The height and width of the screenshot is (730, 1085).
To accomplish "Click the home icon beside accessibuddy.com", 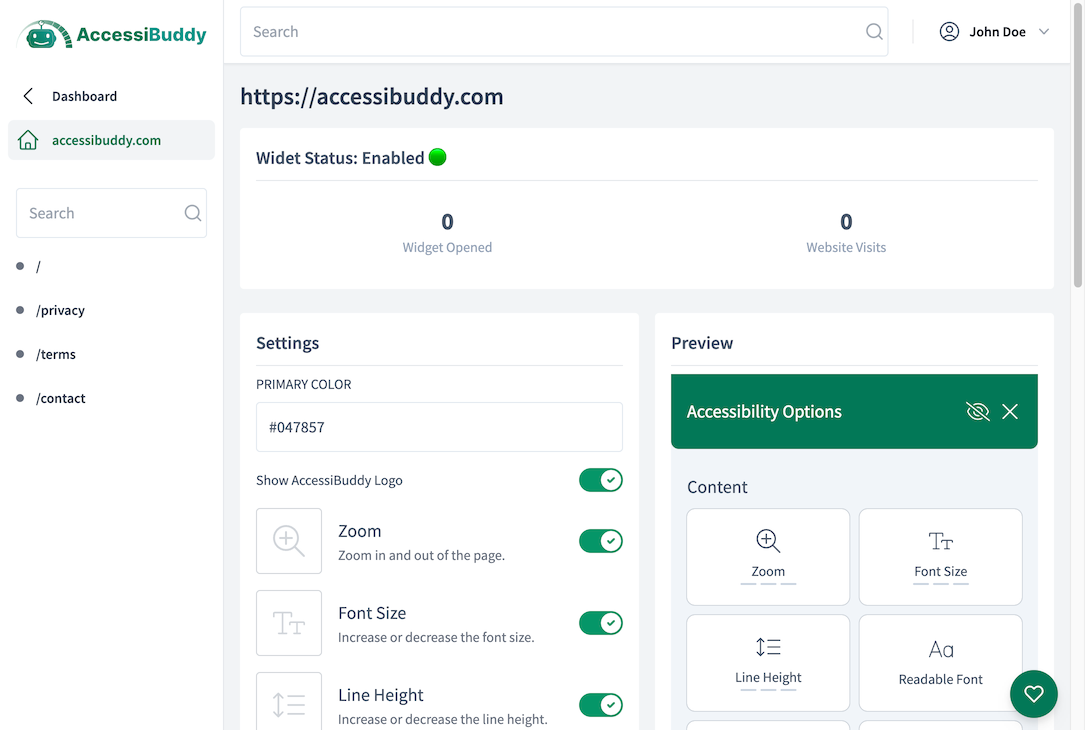I will tap(28, 140).
